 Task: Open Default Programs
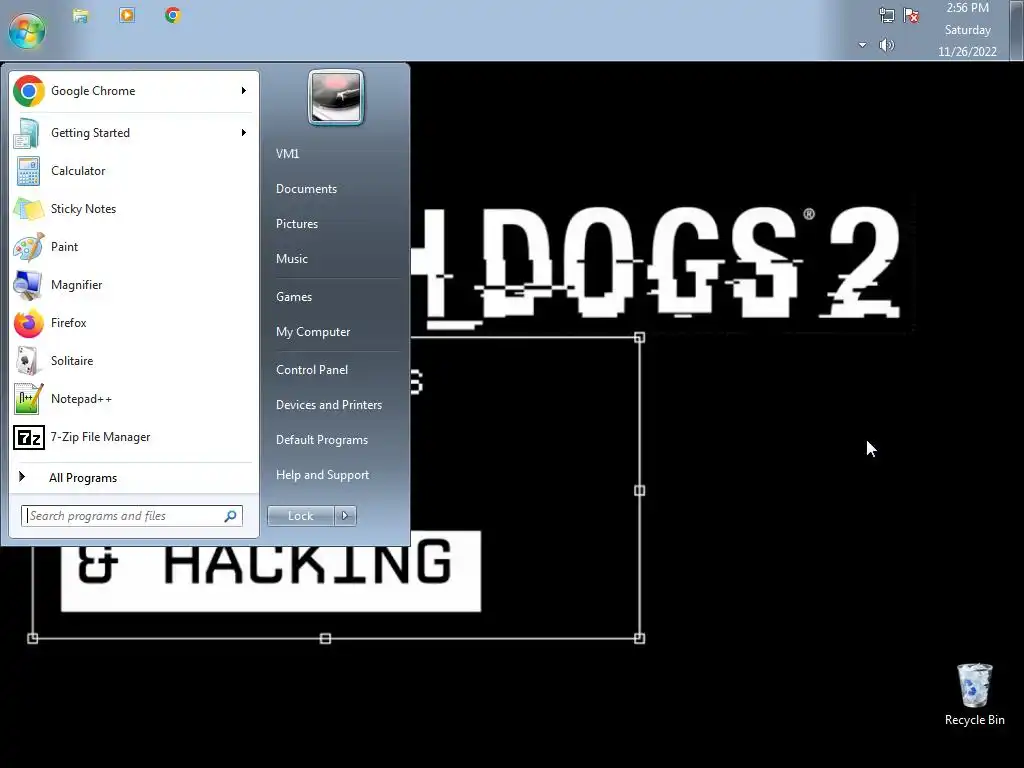click(322, 440)
